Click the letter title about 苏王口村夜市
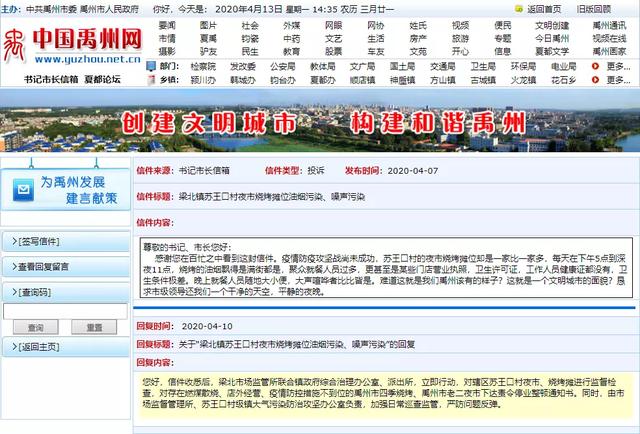Viewport: 640px width, 434px height. (272, 196)
